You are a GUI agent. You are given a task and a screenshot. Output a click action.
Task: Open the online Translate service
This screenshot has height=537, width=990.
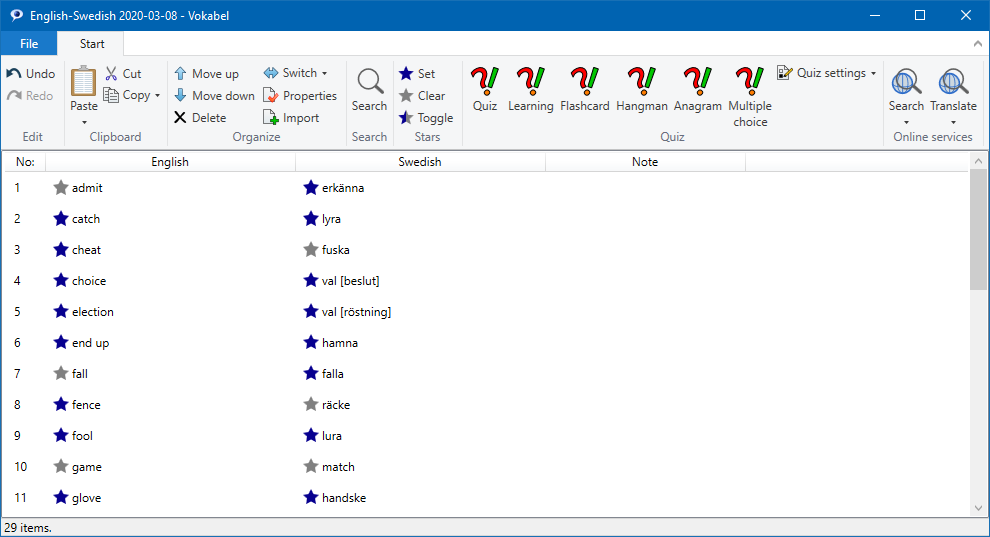pyautogui.click(x=953, y=90)
